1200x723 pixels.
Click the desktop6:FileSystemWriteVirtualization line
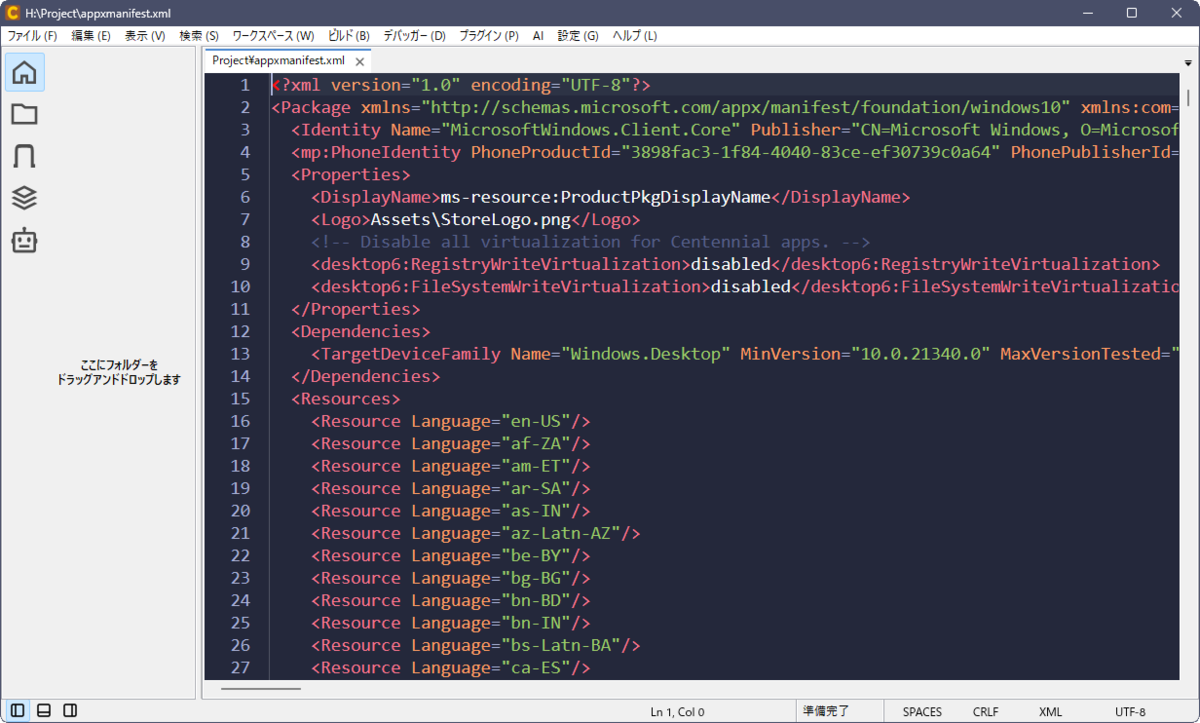745,286
